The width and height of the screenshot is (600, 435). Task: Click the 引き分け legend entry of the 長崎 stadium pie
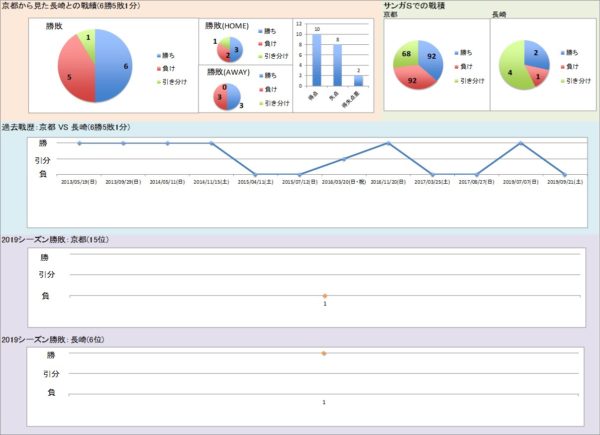[x=576, y=81]
